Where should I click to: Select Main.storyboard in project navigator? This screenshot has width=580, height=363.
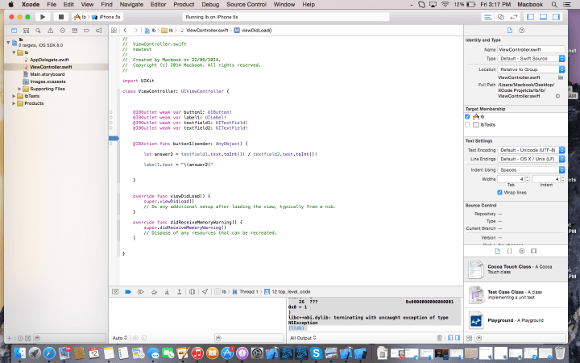(47, 74)
